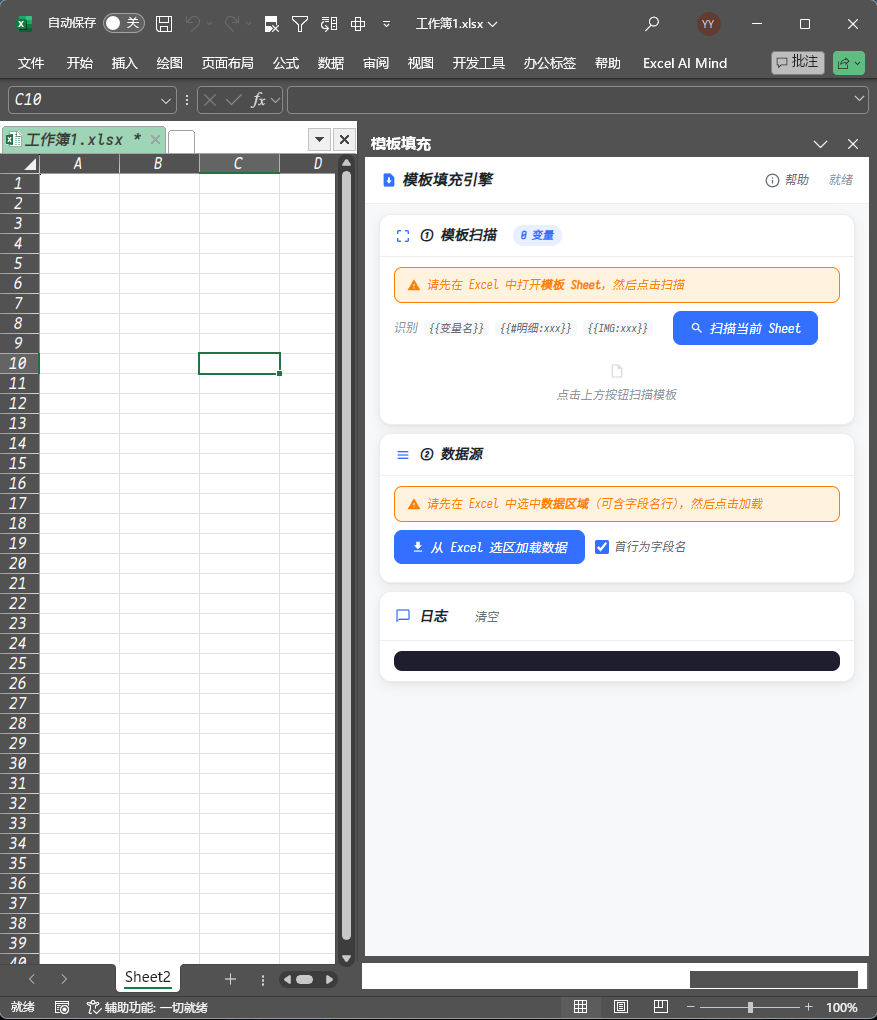877x1020 pixels.
Task: Open the quick access toolbar customize dropdown
Action: point(386,24)
